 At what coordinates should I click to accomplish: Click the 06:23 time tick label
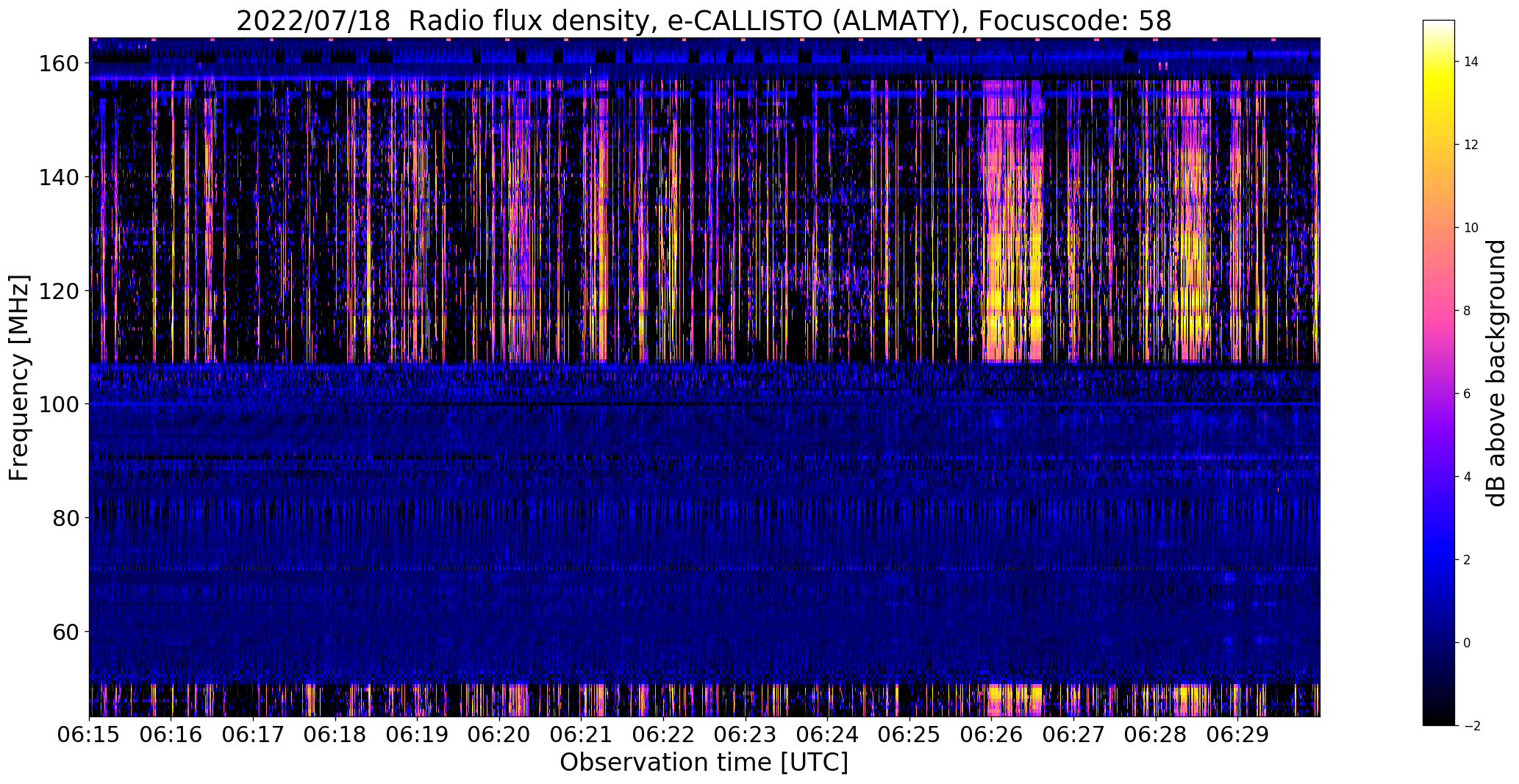point(746,734)
